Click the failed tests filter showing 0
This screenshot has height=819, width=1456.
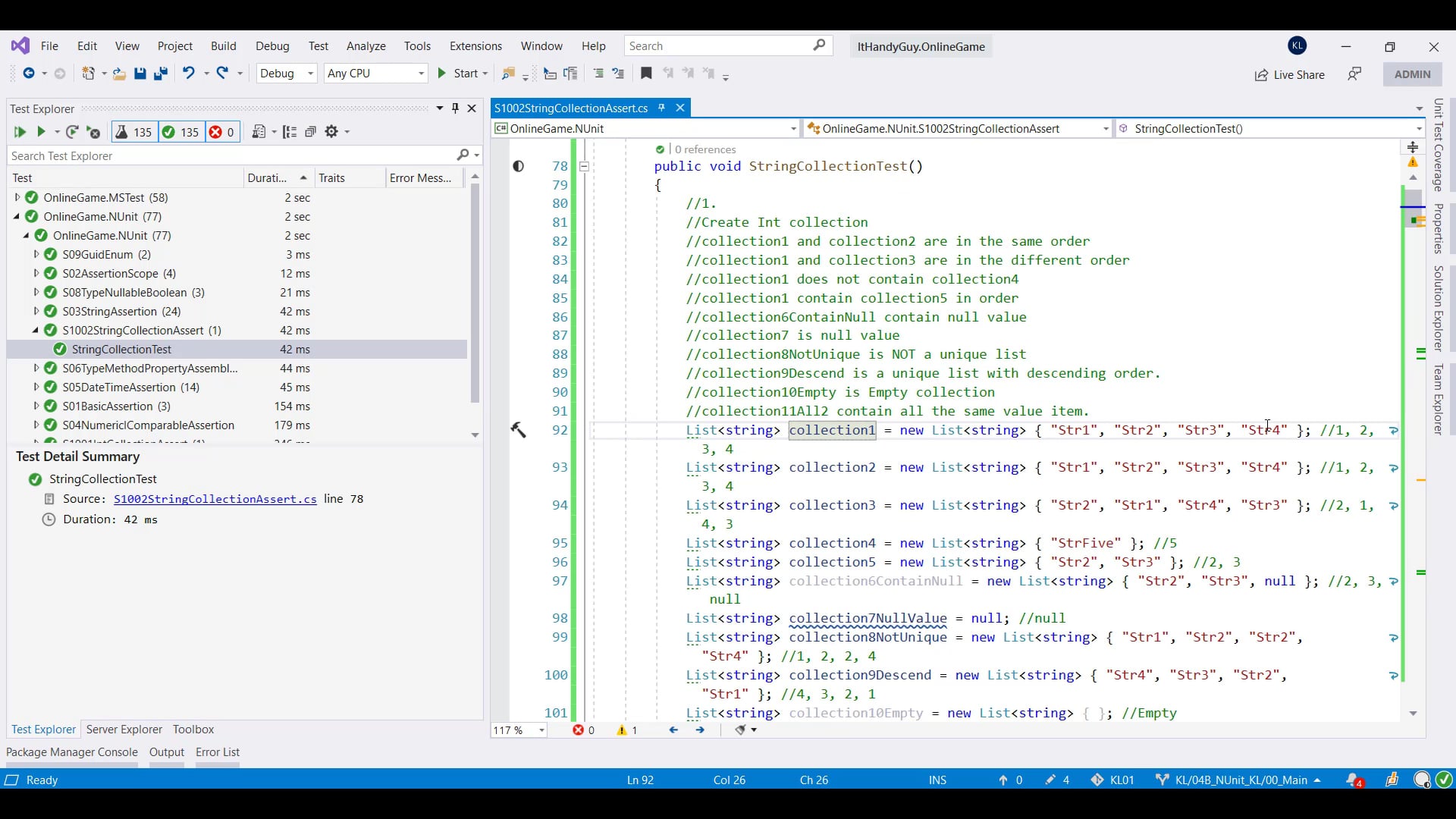[x=221, y=132]
